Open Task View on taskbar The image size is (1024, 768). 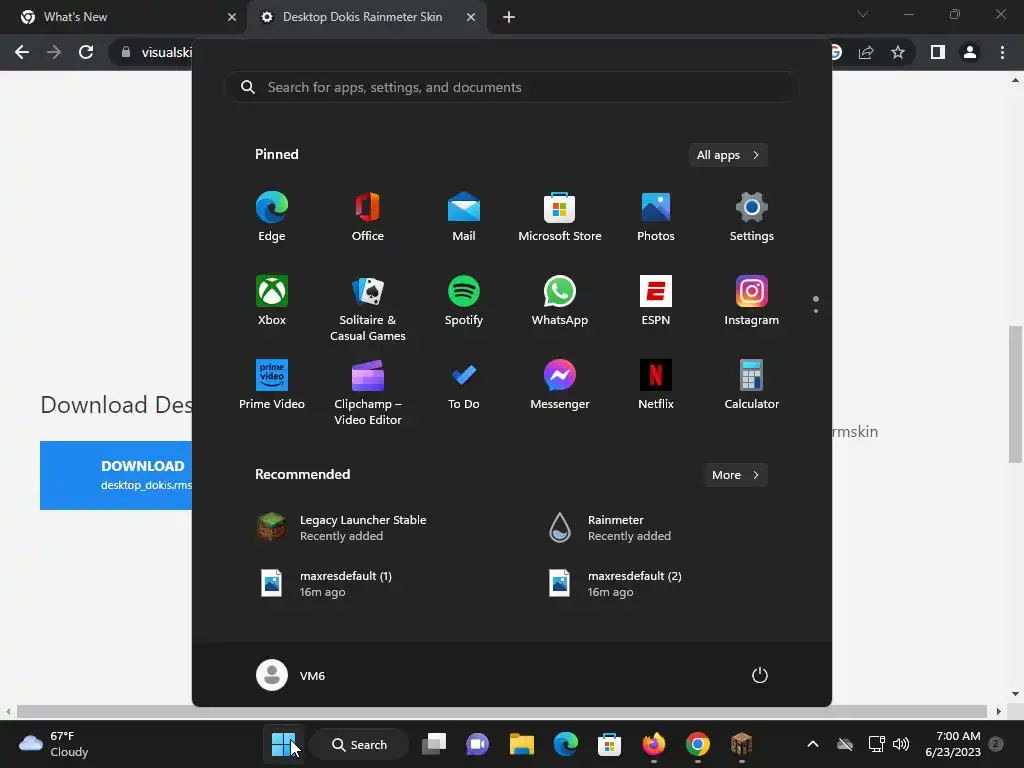[434, 744]
